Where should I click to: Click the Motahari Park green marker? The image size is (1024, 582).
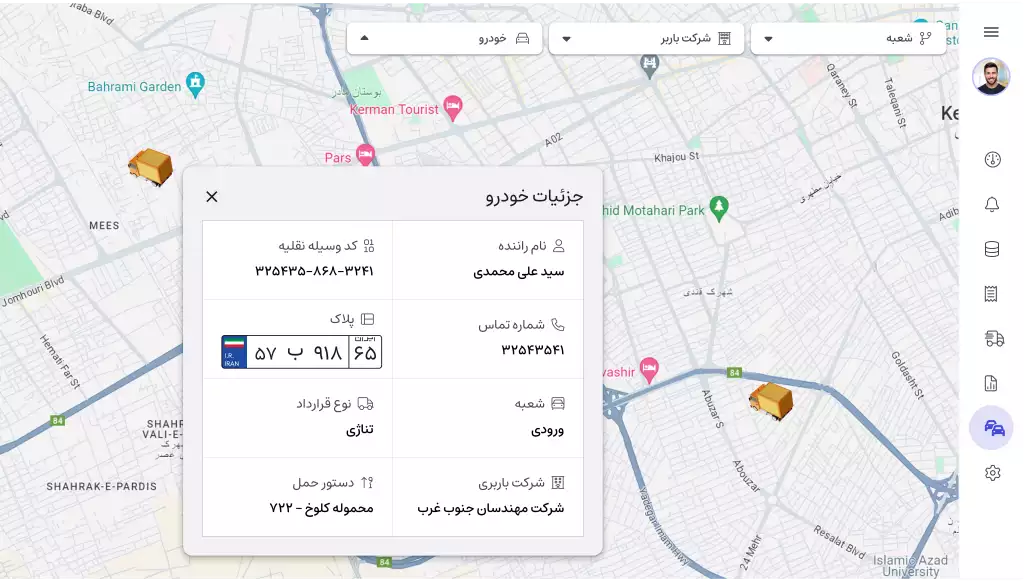click(719, 207)
